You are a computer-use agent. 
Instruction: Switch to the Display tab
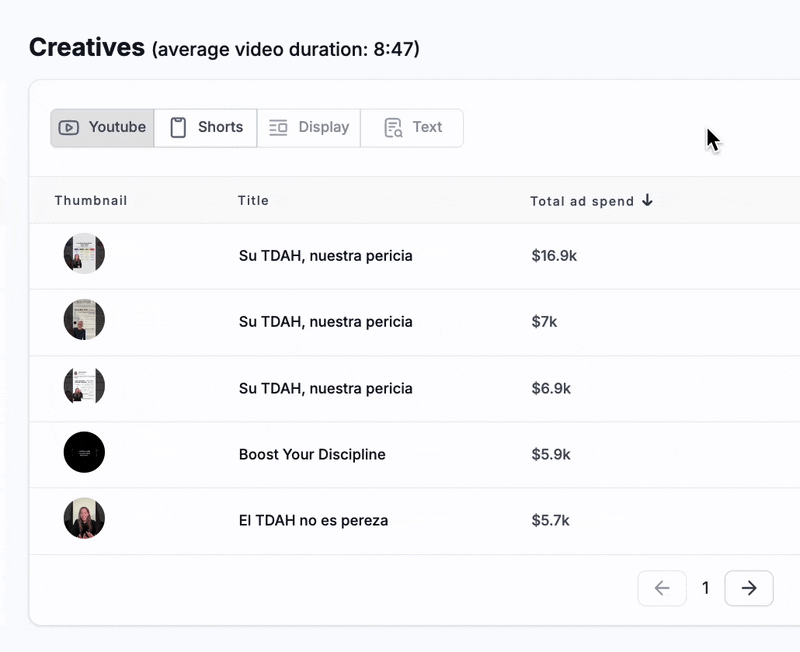coord(309,128)
